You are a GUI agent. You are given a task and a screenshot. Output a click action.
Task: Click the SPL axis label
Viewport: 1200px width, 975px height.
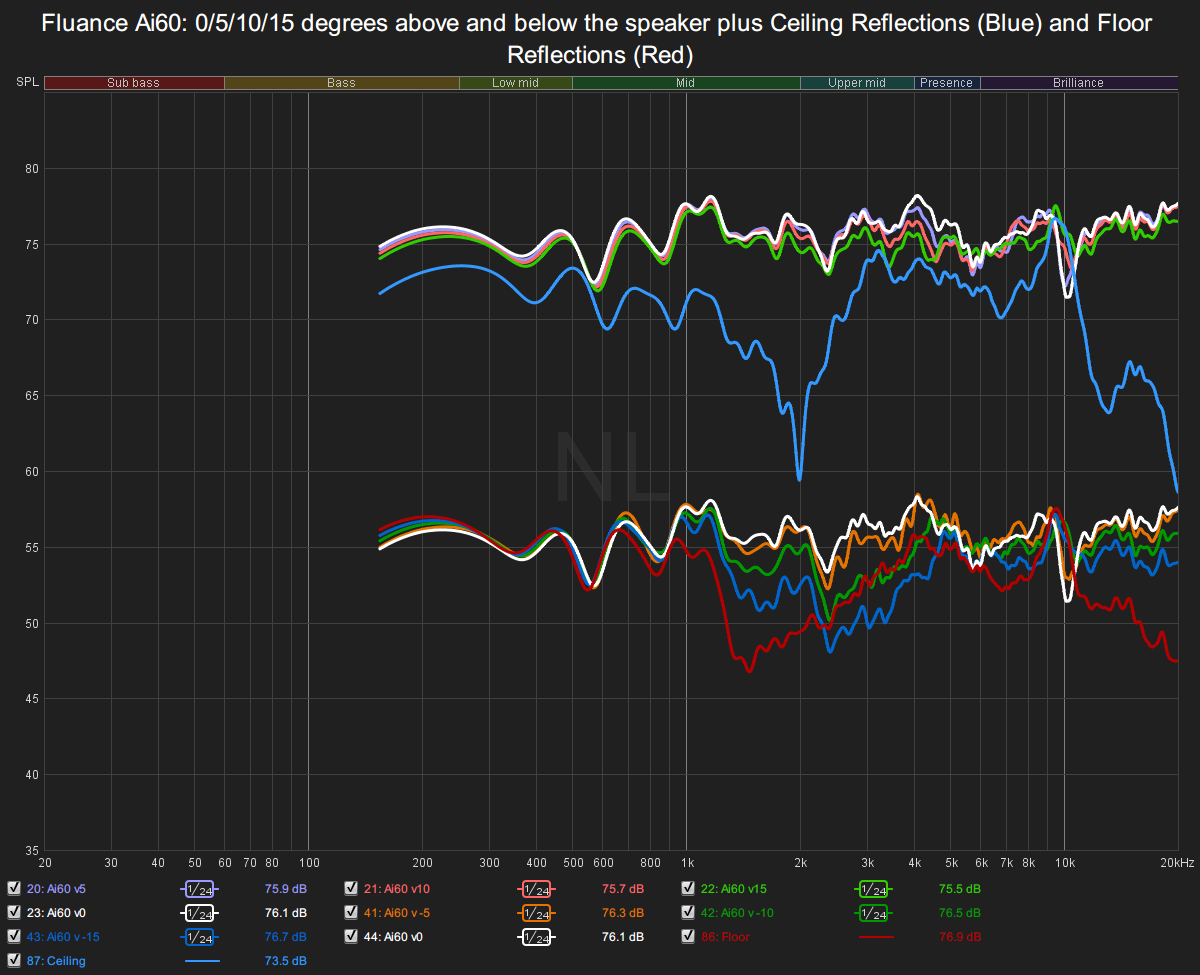click(x=27, y=83)
